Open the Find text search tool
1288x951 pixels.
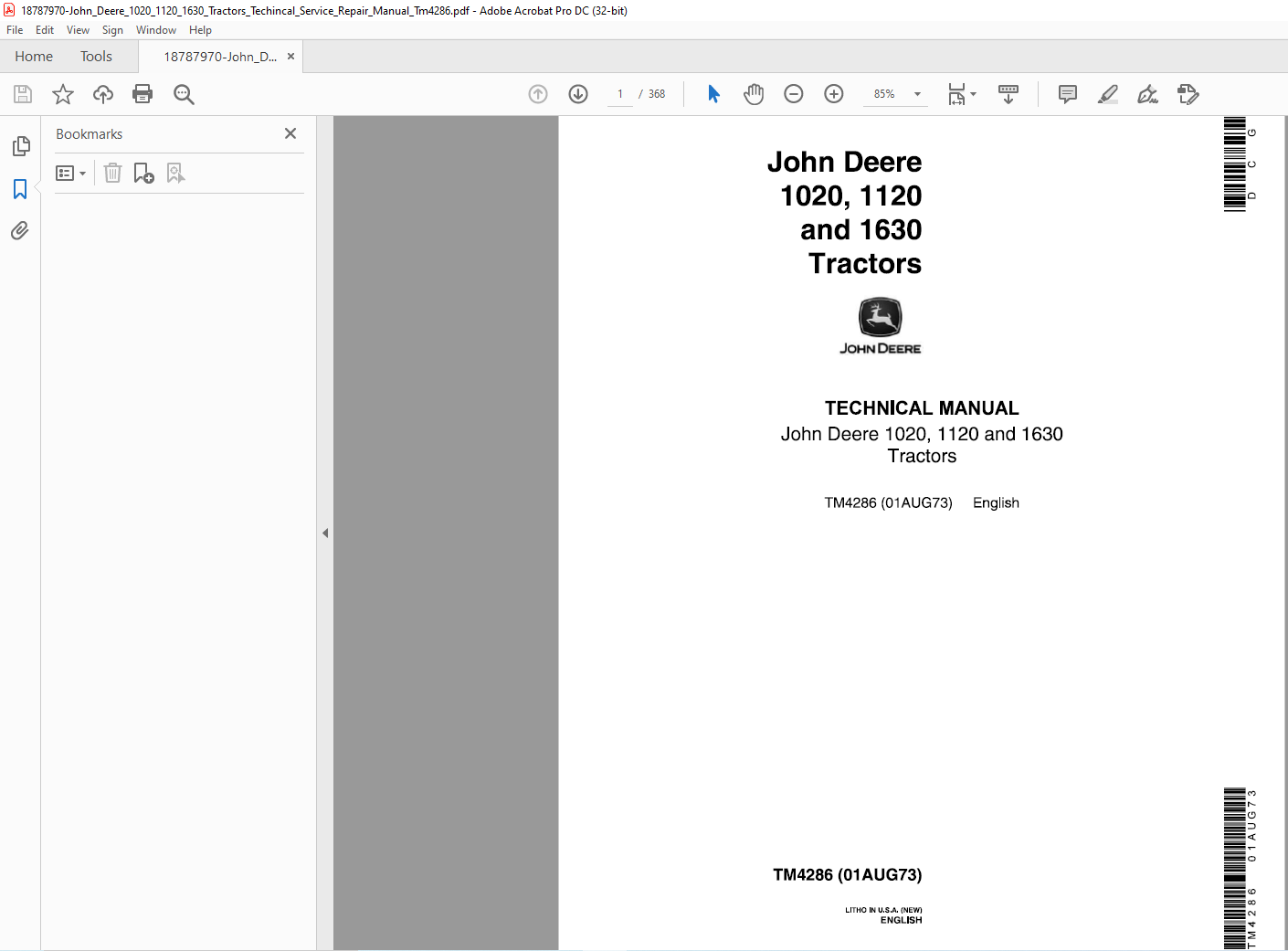184,94
